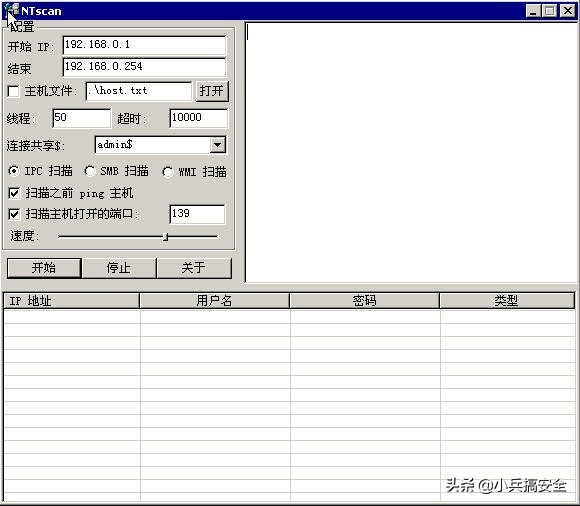This screenshot has width=580, height=506.
Task: Minimize the NTscan window
Action: [533, 11]
